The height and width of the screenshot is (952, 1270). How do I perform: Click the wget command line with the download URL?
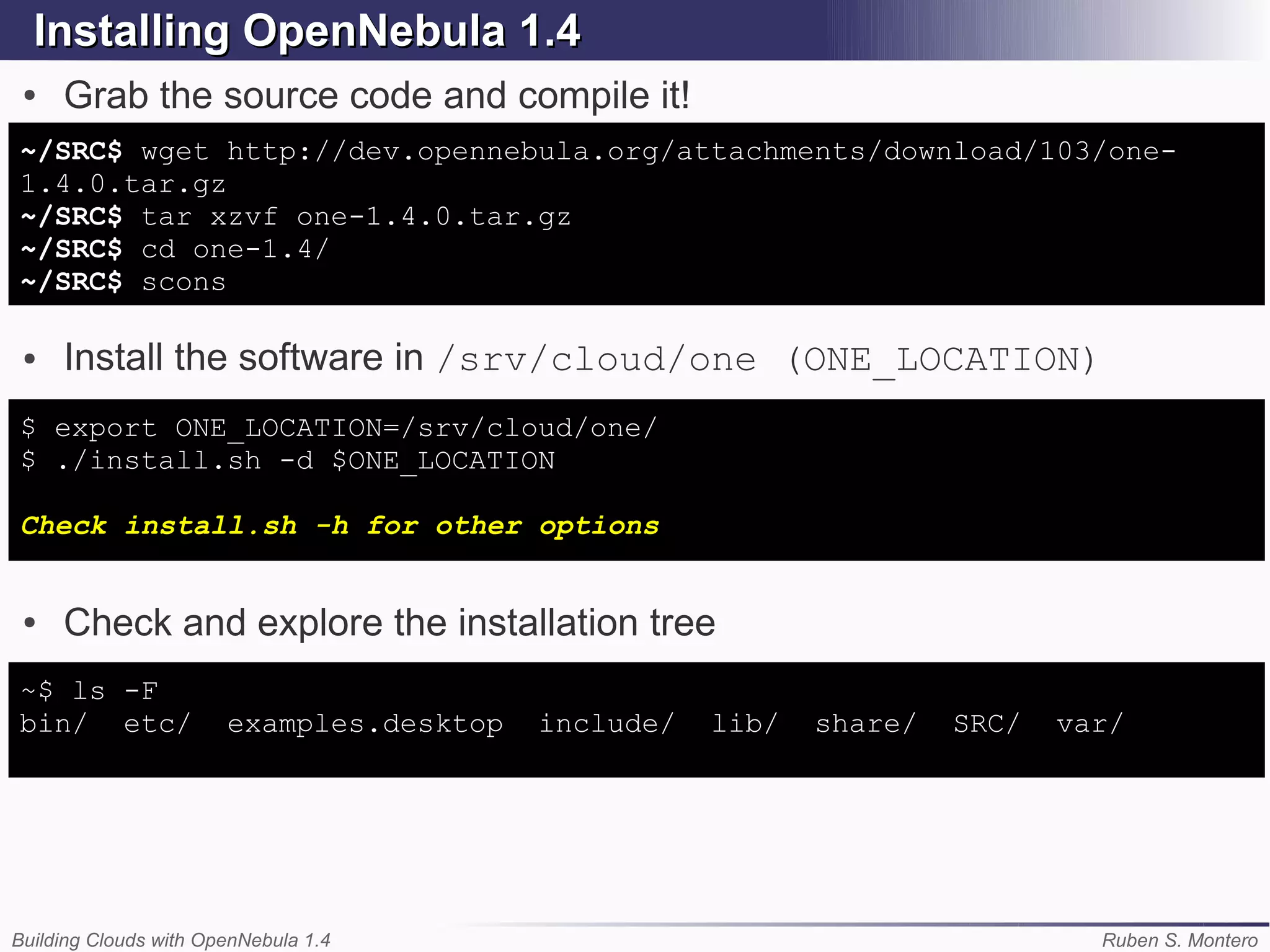[x=598, y=152]
